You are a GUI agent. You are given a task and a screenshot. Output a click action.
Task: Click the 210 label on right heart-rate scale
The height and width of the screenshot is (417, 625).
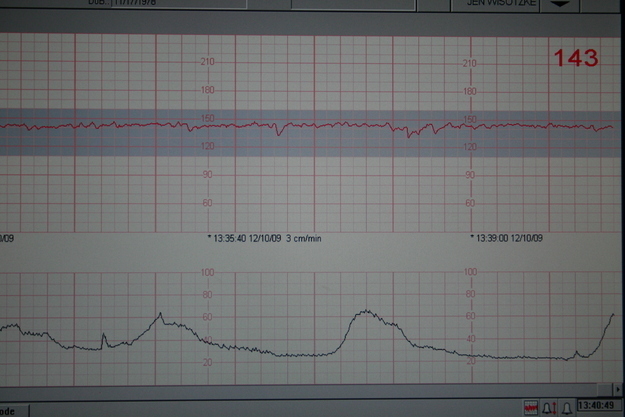coord(470,62)
